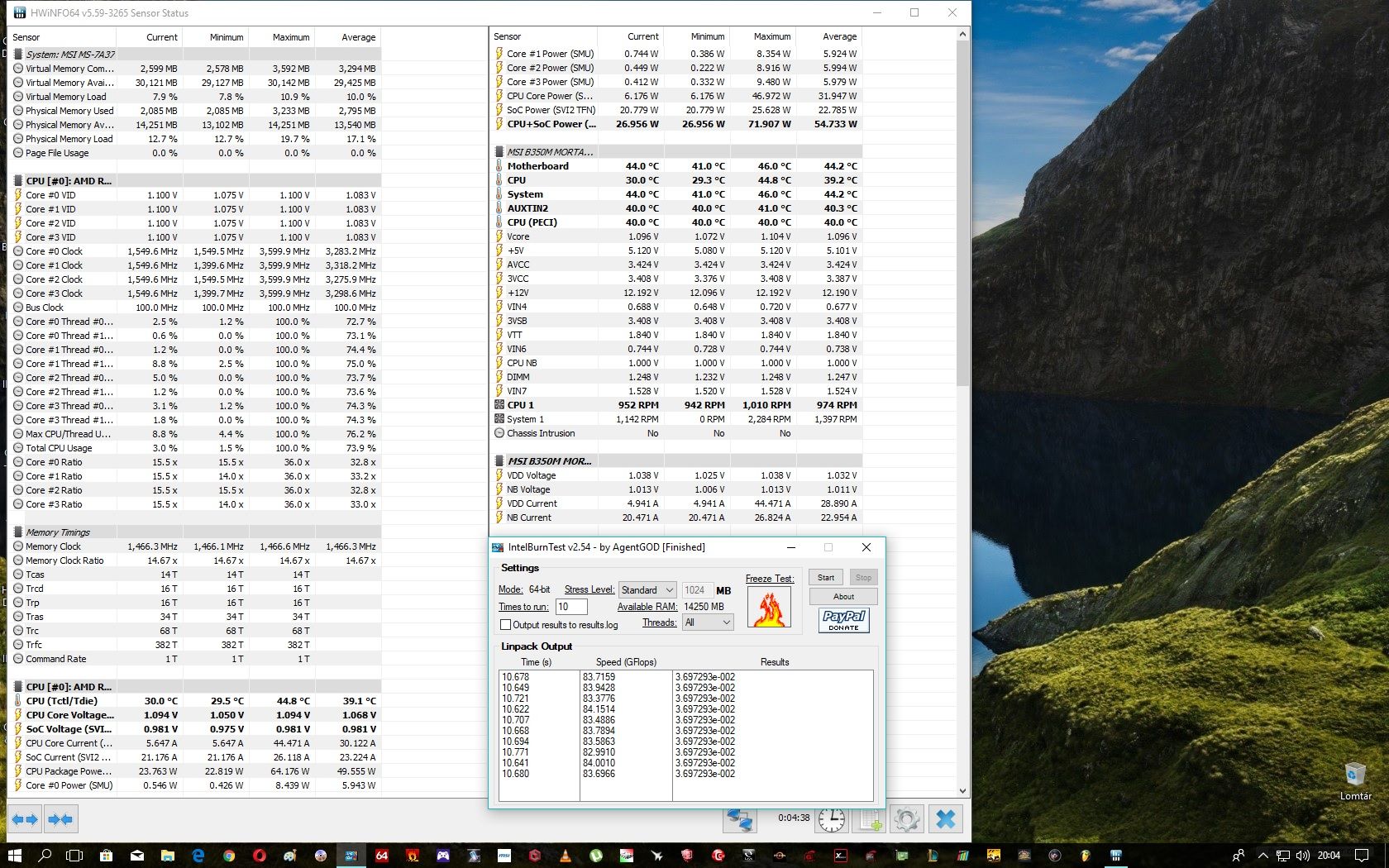Viewport: 1389px width, 868px height.
Task: Open Microsoft Store from the taskbar
Action: coord(106,856)
